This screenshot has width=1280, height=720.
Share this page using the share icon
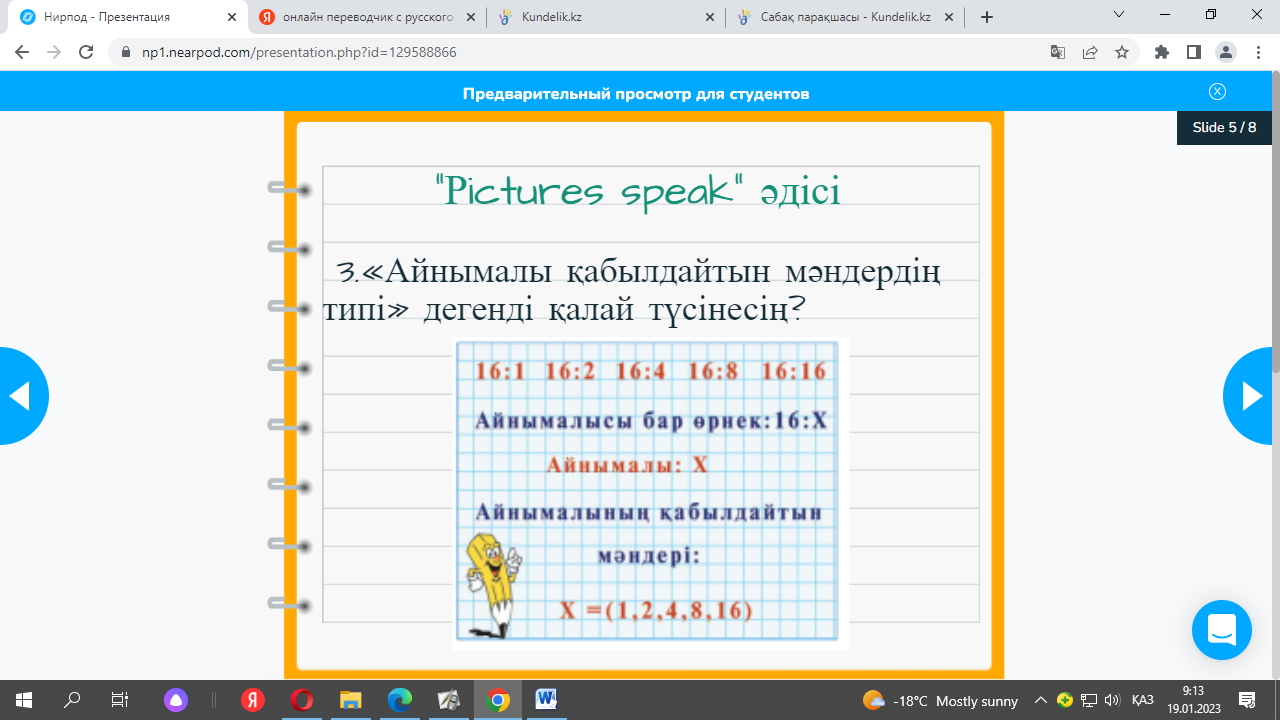click(1090, 52)
